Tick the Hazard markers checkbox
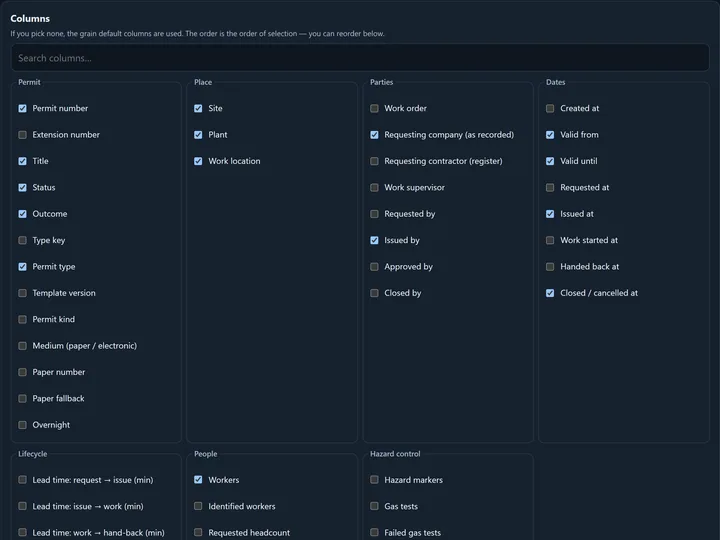 (x=374, y=480)
